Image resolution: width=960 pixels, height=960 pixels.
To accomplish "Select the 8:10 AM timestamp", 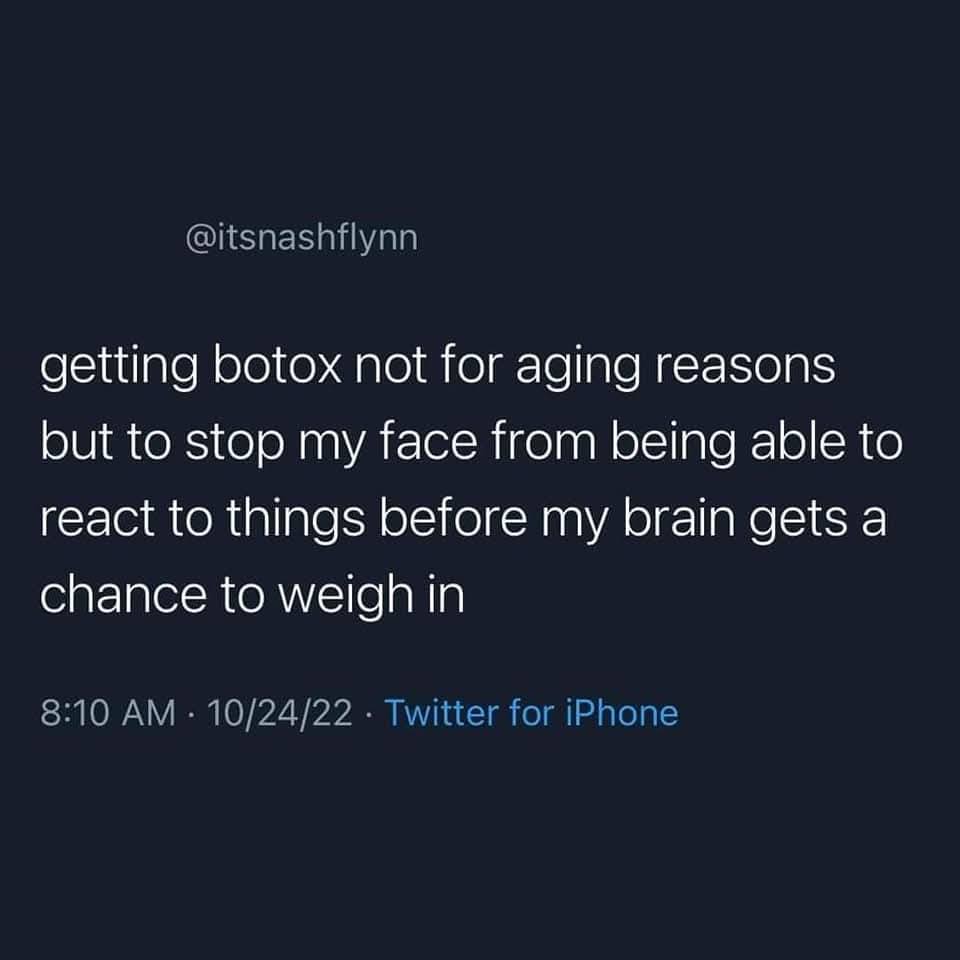I will [108, 713].
